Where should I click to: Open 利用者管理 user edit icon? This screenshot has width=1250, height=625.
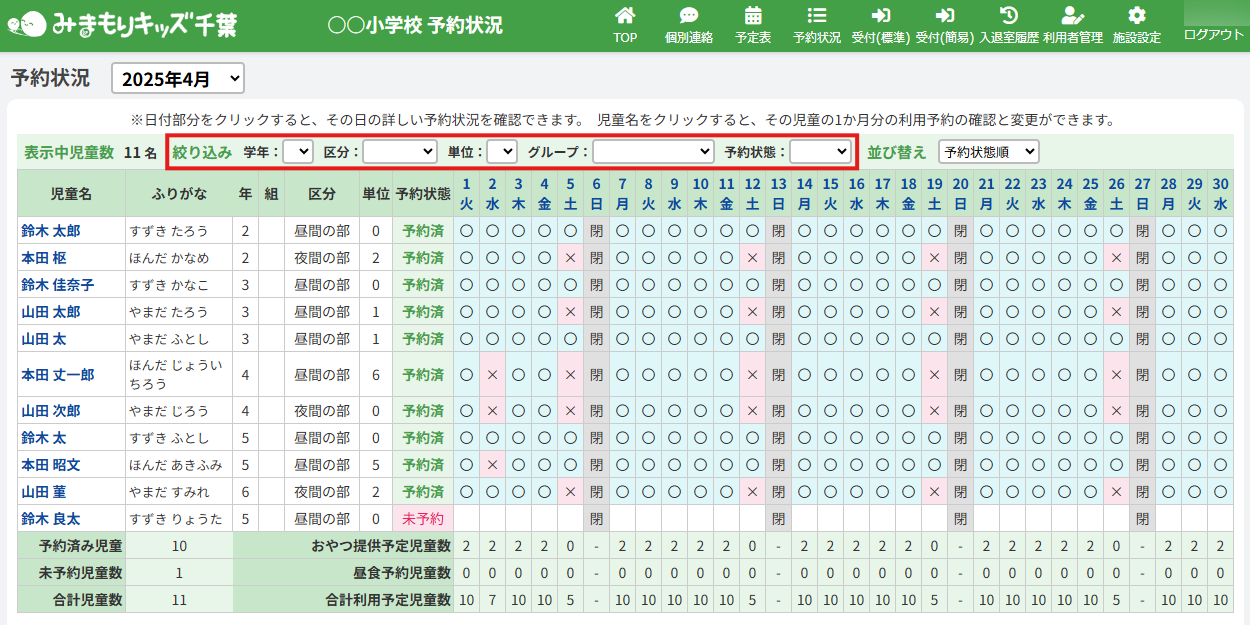pyautogui.click(x=1072, y=17)
